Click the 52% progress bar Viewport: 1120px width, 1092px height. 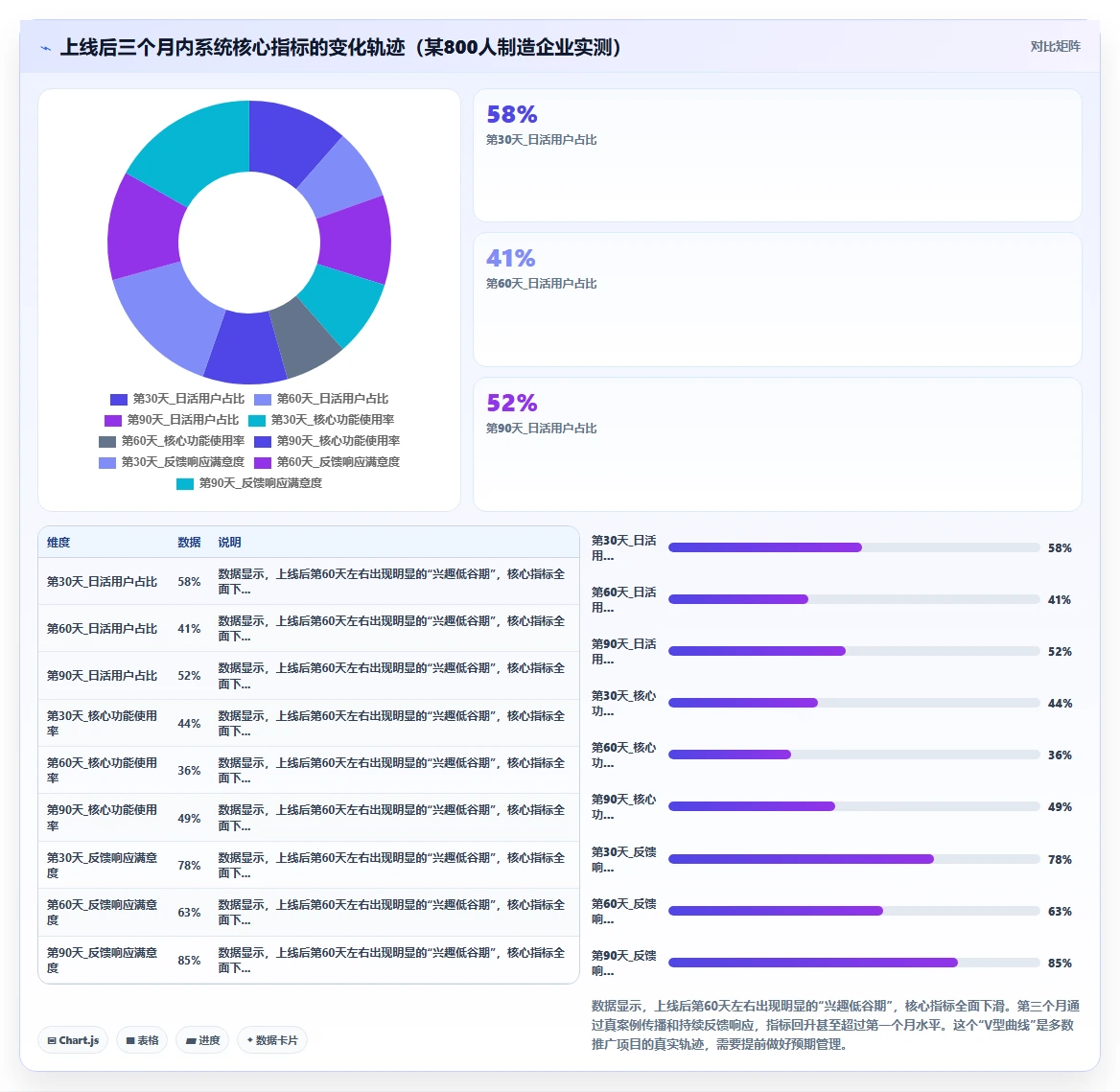tap(853, 651)
